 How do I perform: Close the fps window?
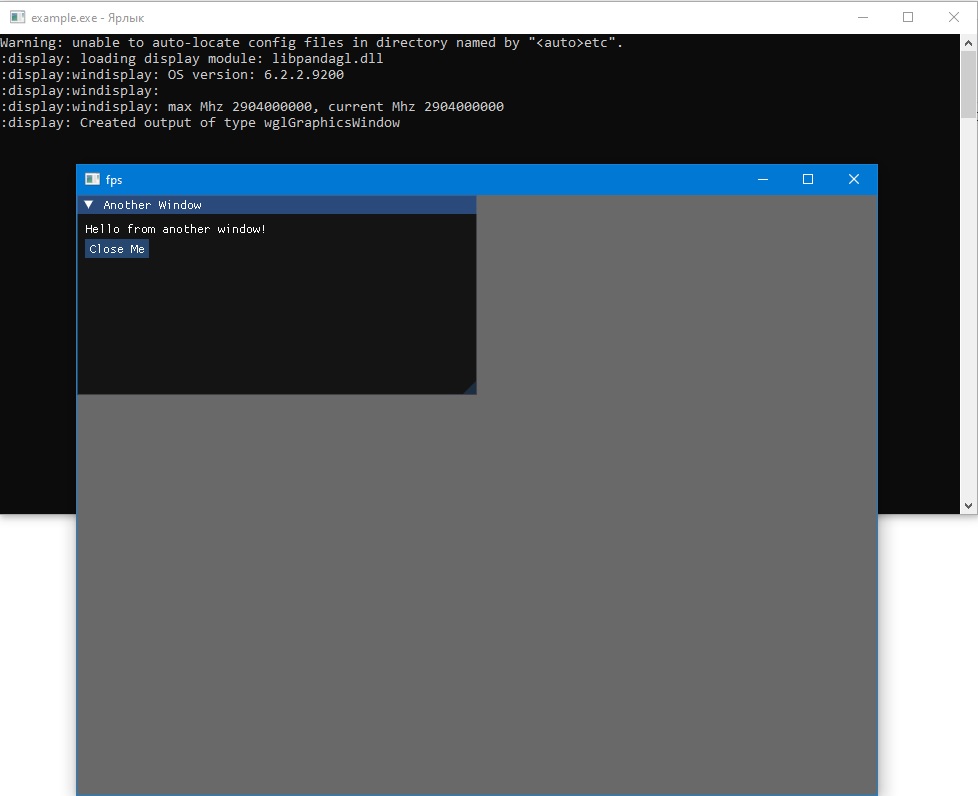(x=853, y=179)
